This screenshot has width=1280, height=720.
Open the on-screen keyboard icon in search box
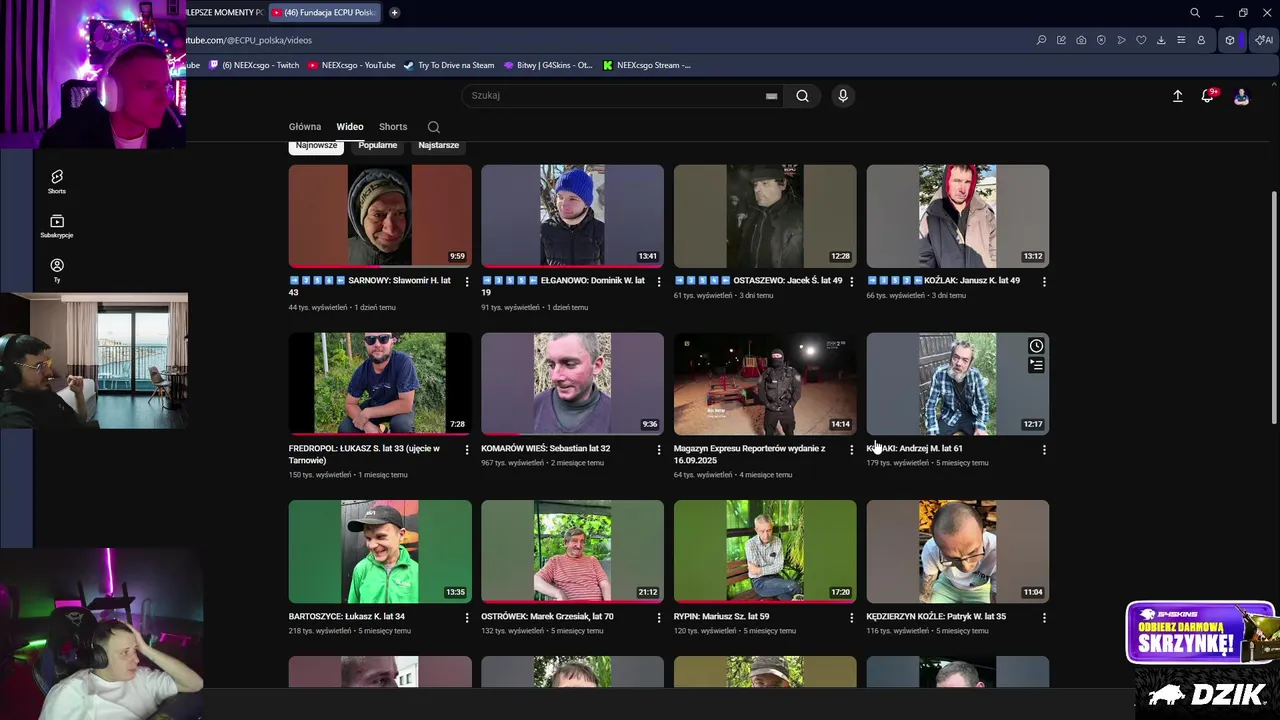click(771, 96)
